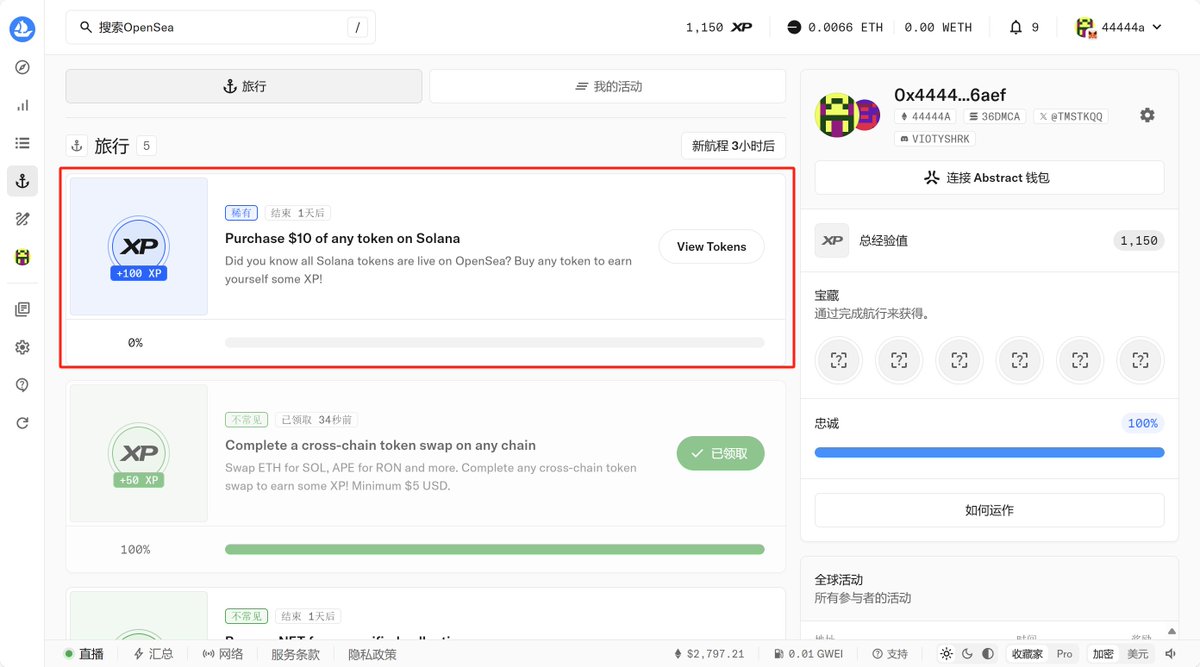This screenshot has height=667, width=1200.
Task: Click the slash shortcut key in search bar
Action: pyautogui.click(x=358, y=28)
